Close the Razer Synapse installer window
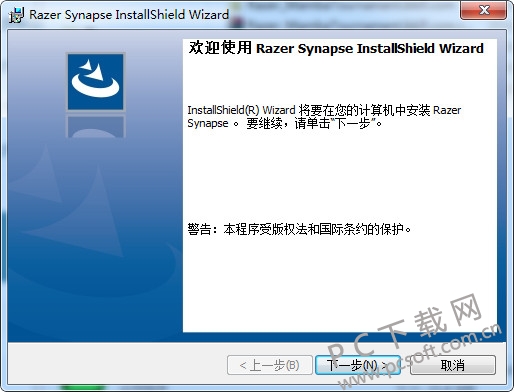 [484, 10]
